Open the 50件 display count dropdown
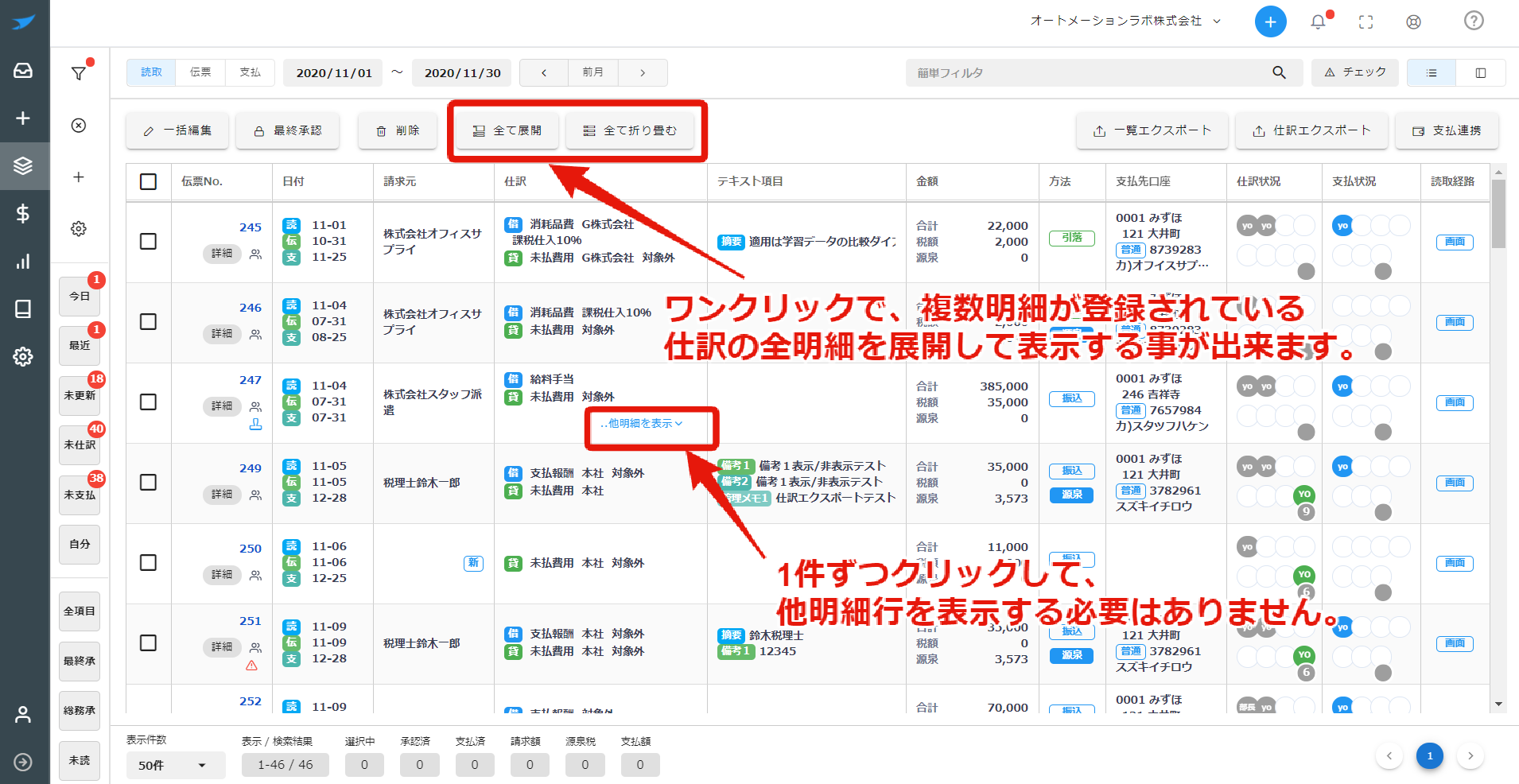Image resolution: width=1519 pixels, height=784 pixels. [x=175, y=765]
